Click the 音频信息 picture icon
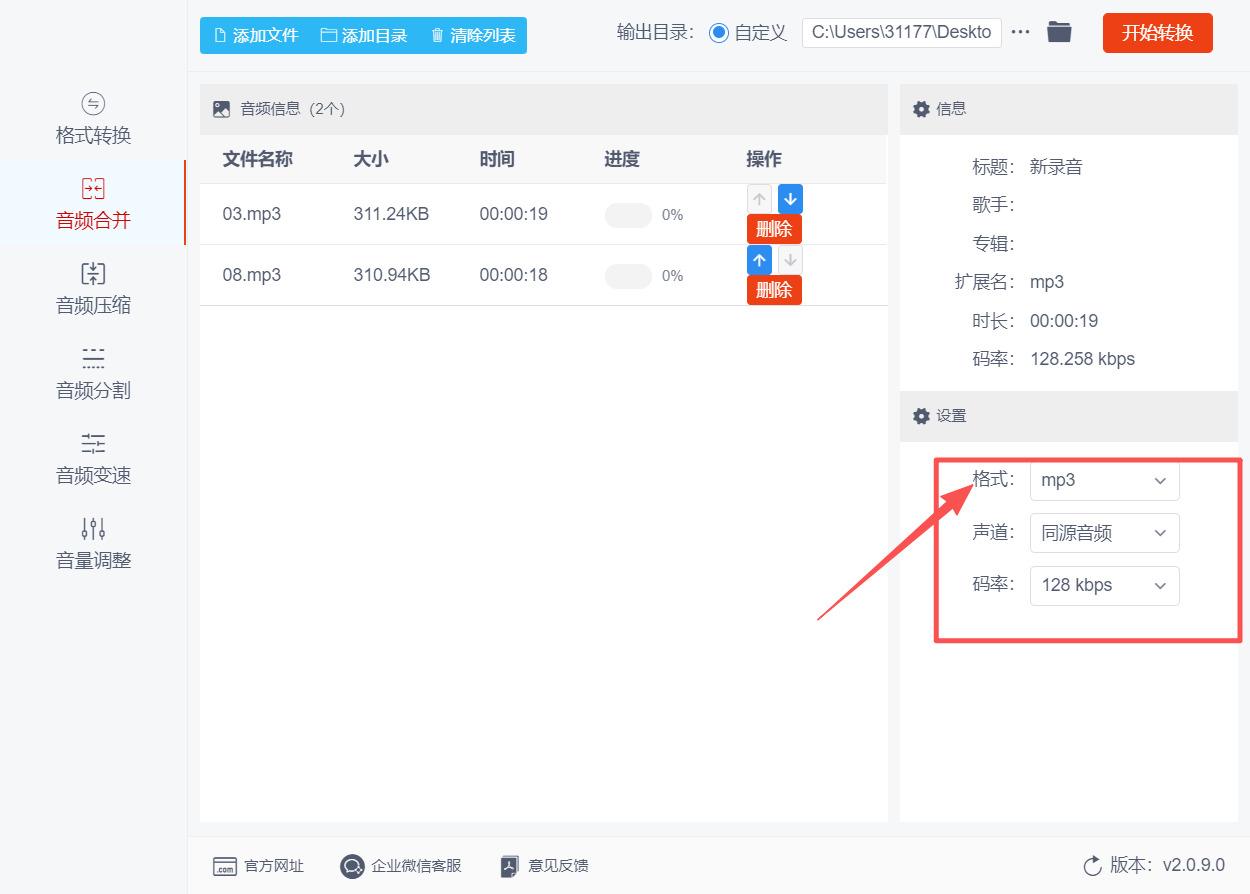The width and height of the screenshot is (1250, 894). pos(221,109)
